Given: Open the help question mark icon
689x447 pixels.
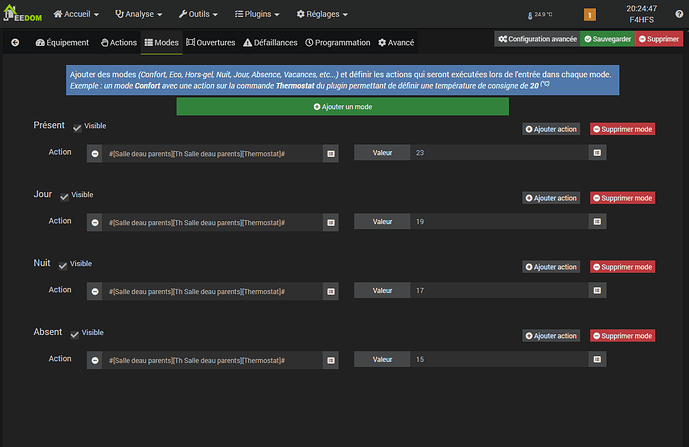Looking at the screenshot, I should [679, 14].
